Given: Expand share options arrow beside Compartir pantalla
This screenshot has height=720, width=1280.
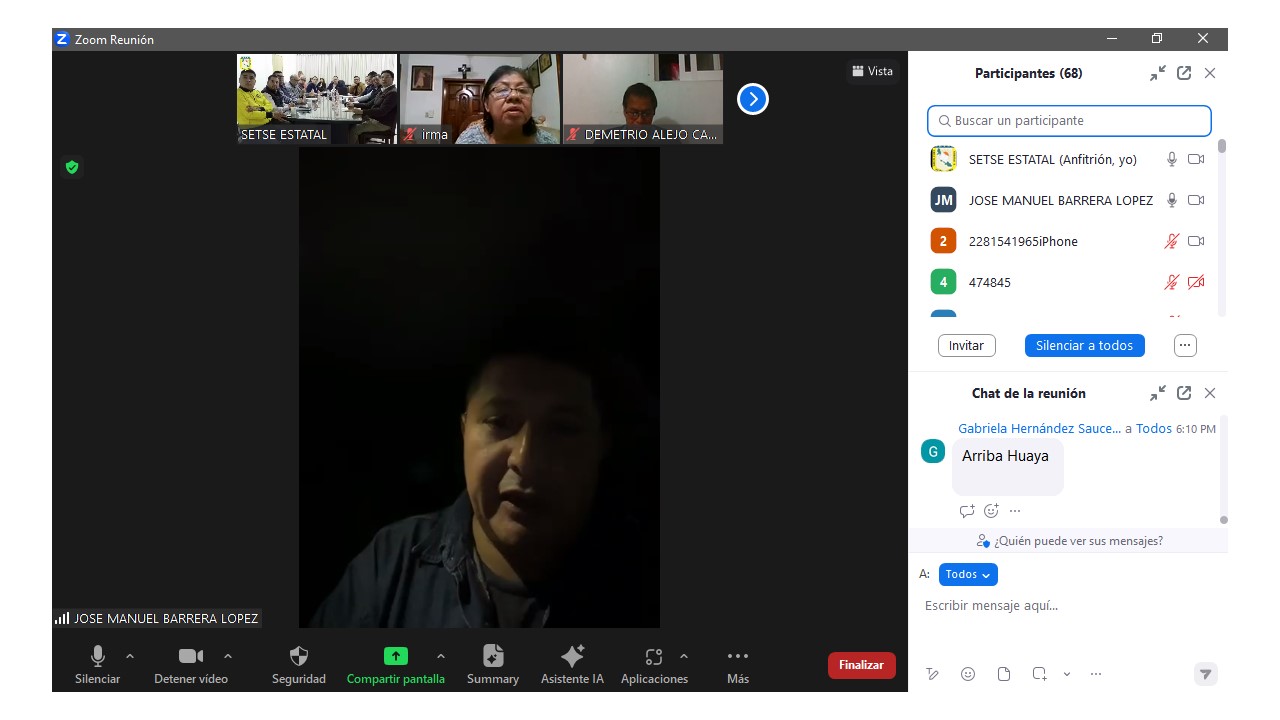Looking at the screenshot, I should point(441,656).
